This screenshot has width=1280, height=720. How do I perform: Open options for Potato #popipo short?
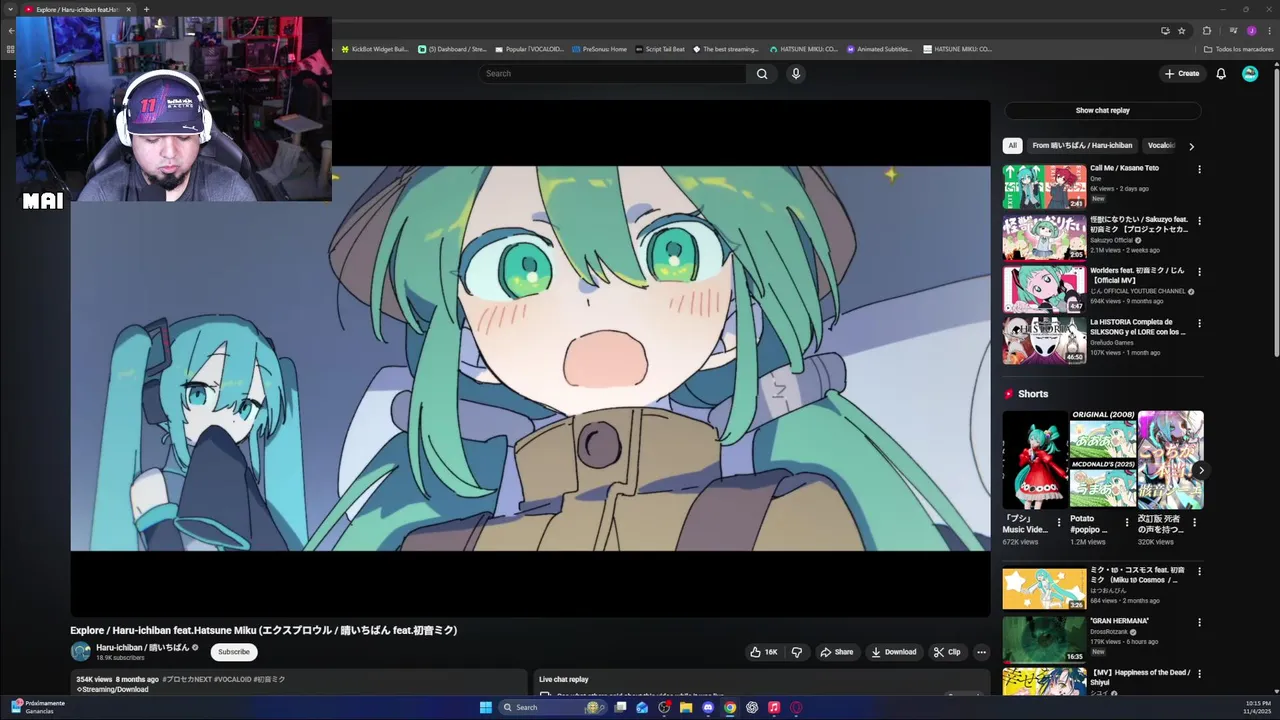pos(1127,522)
